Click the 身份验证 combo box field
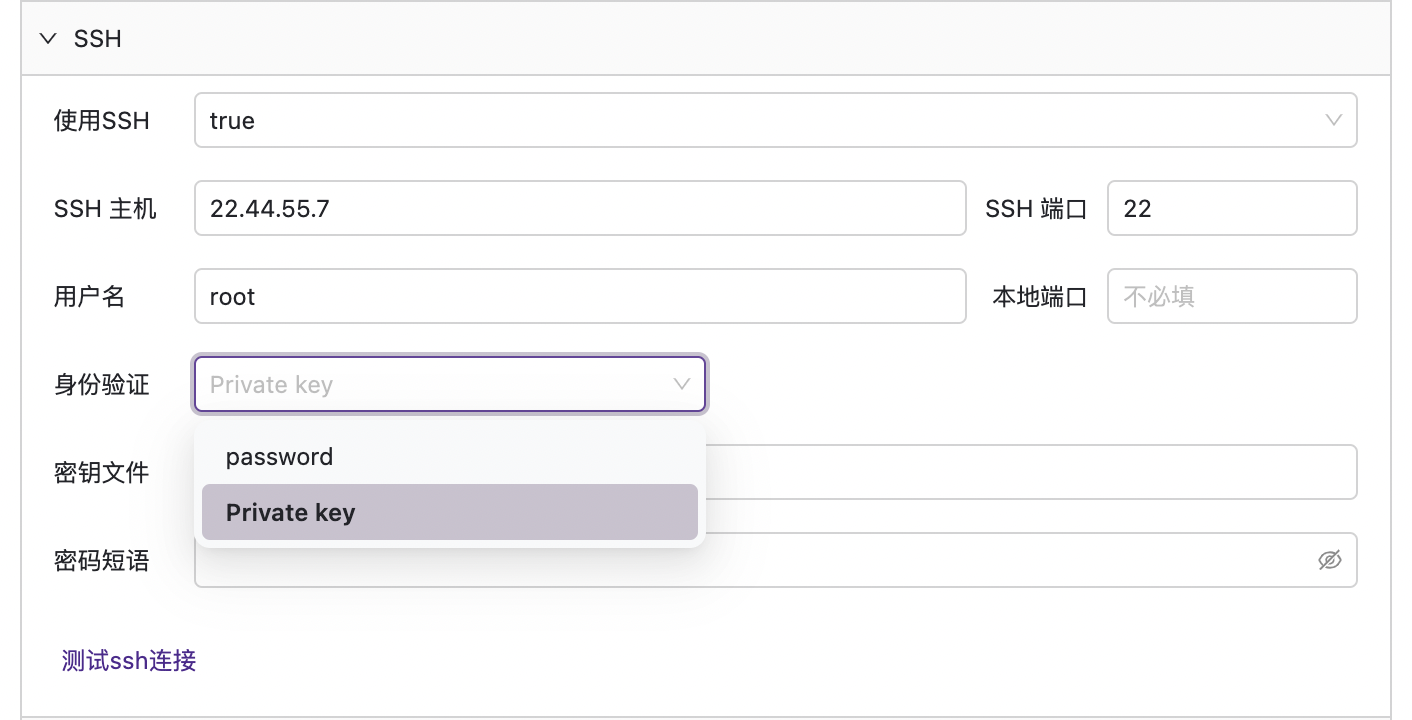The image size is (1412, 720). (450, 384)
